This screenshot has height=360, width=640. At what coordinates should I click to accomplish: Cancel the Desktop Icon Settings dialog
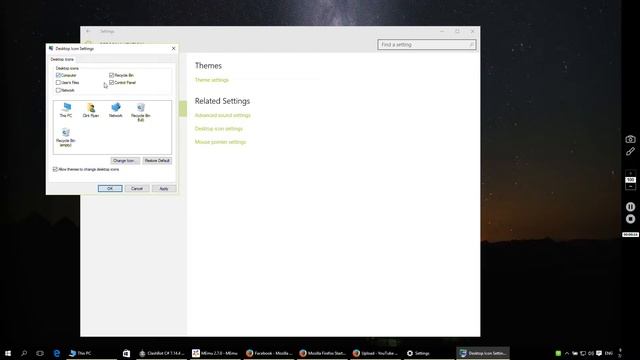tap(137, 188)
